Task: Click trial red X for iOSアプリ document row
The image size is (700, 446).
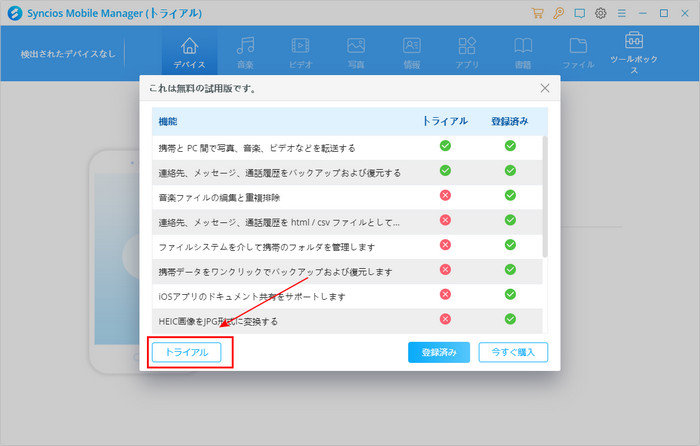Action: click(445, 294)
